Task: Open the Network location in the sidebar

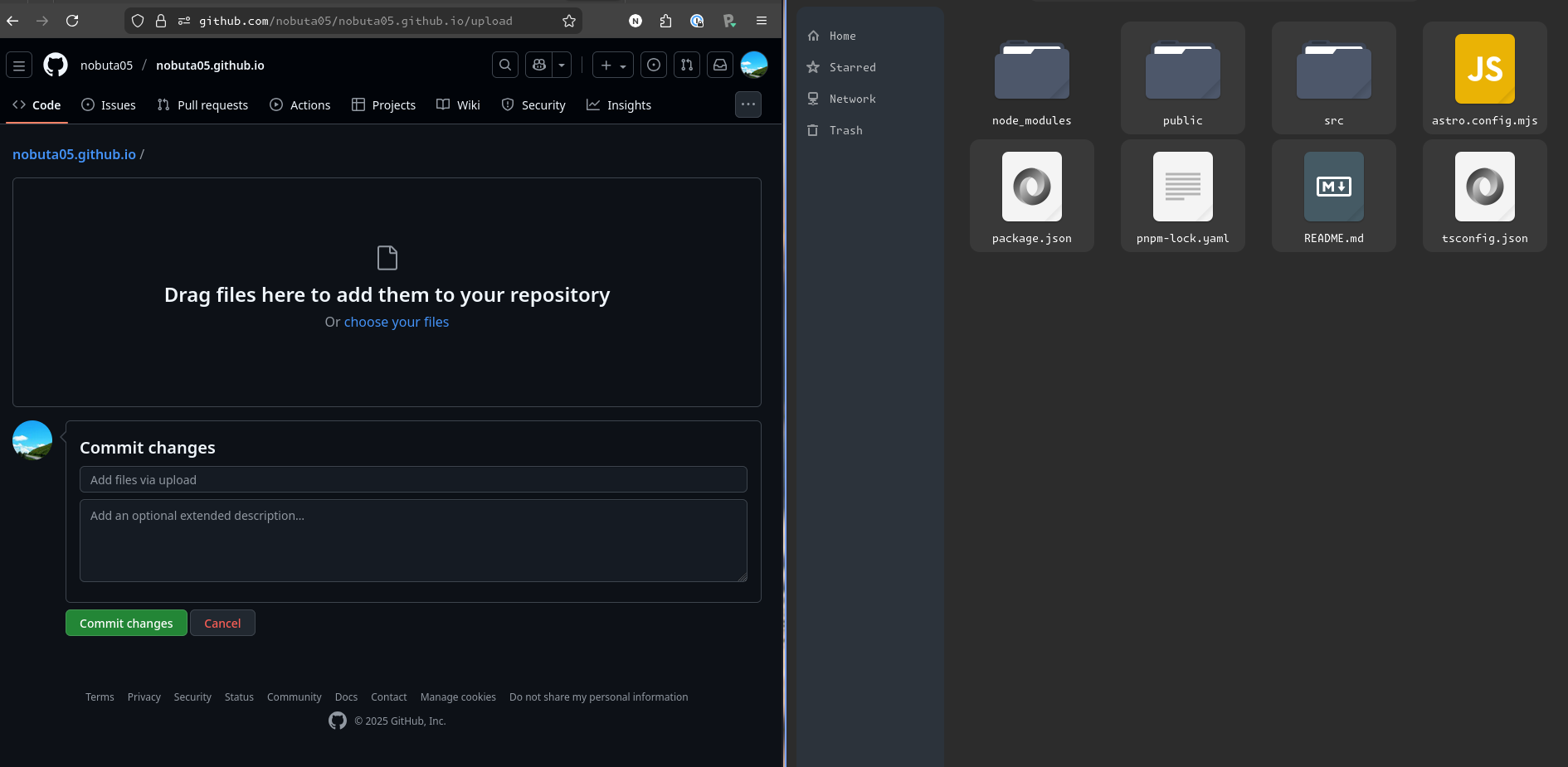Action: pyautogui.click(x=852, y=99)
